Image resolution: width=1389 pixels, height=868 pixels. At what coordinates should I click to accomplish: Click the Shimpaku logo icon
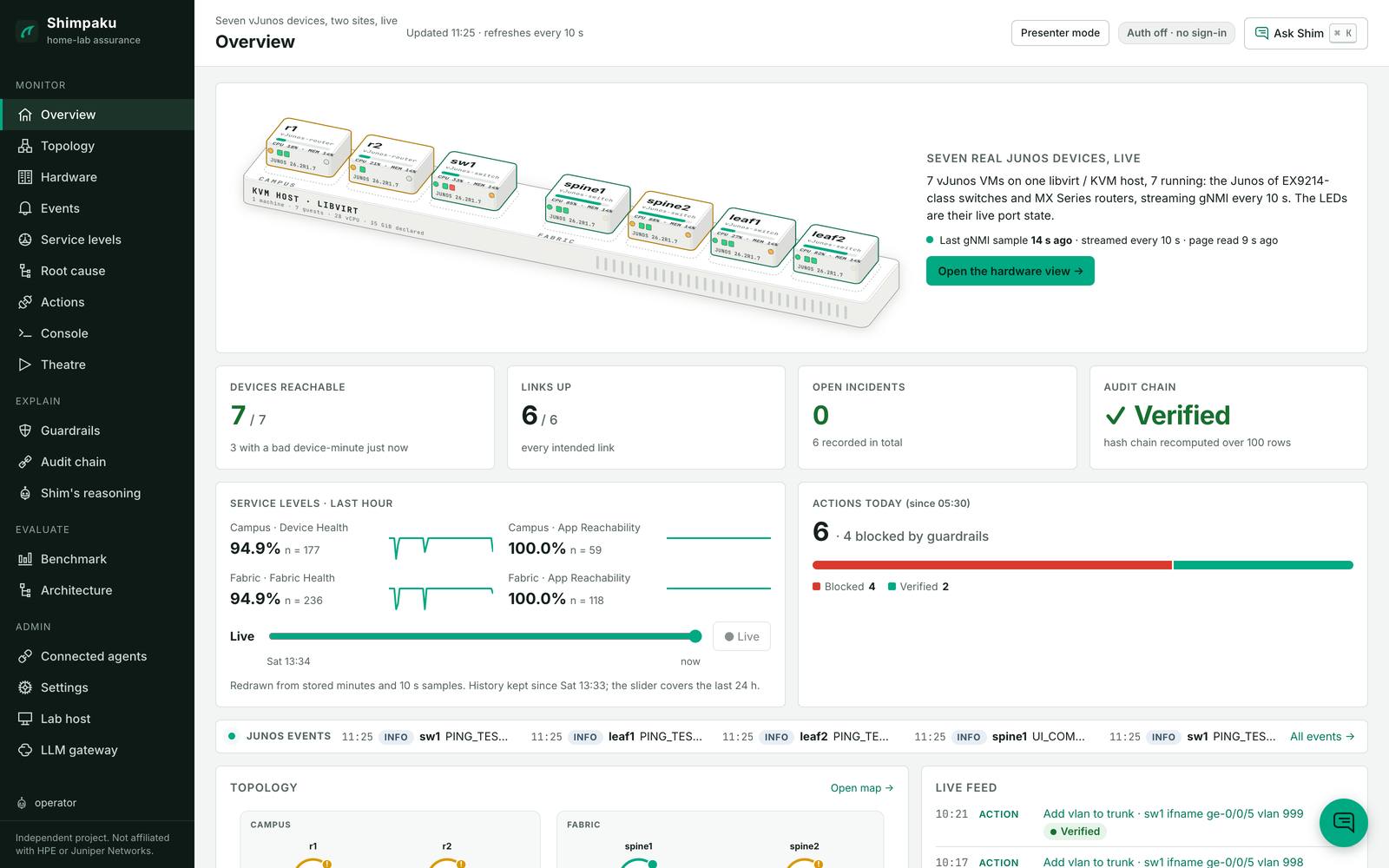pyautogui.click(x=28, y=31)
